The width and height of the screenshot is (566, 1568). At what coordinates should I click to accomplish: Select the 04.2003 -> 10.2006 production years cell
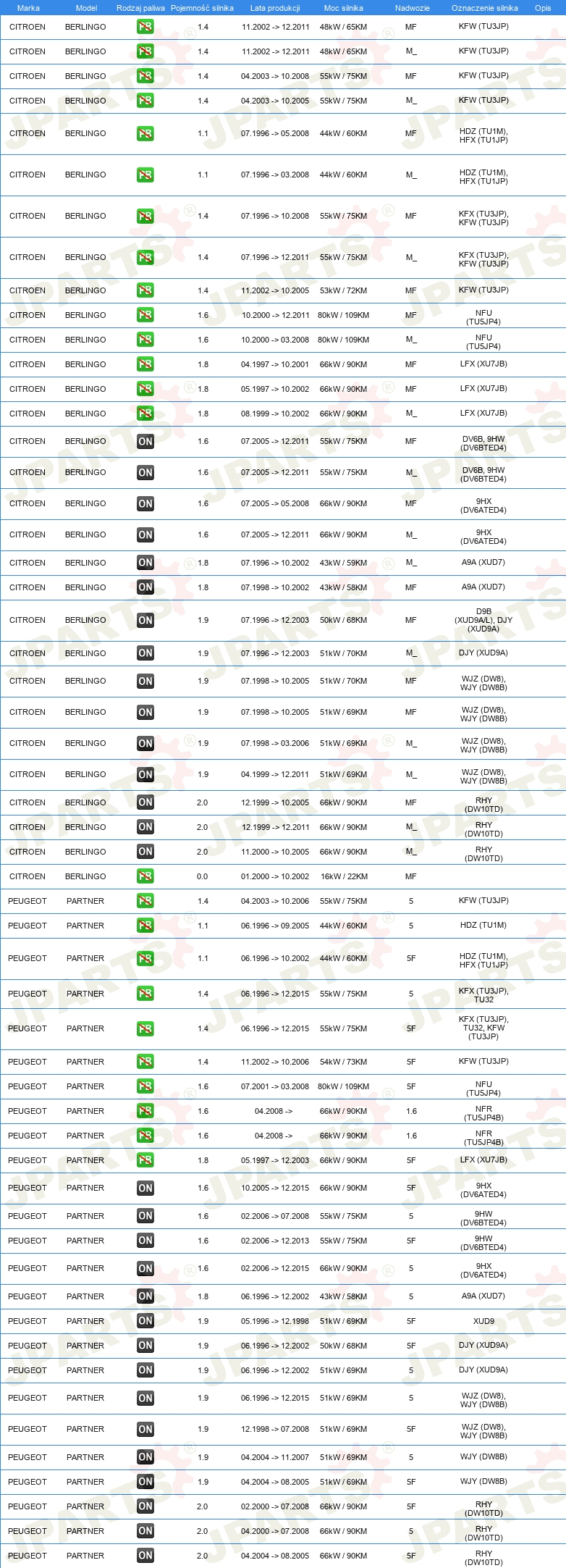(275, 901)
